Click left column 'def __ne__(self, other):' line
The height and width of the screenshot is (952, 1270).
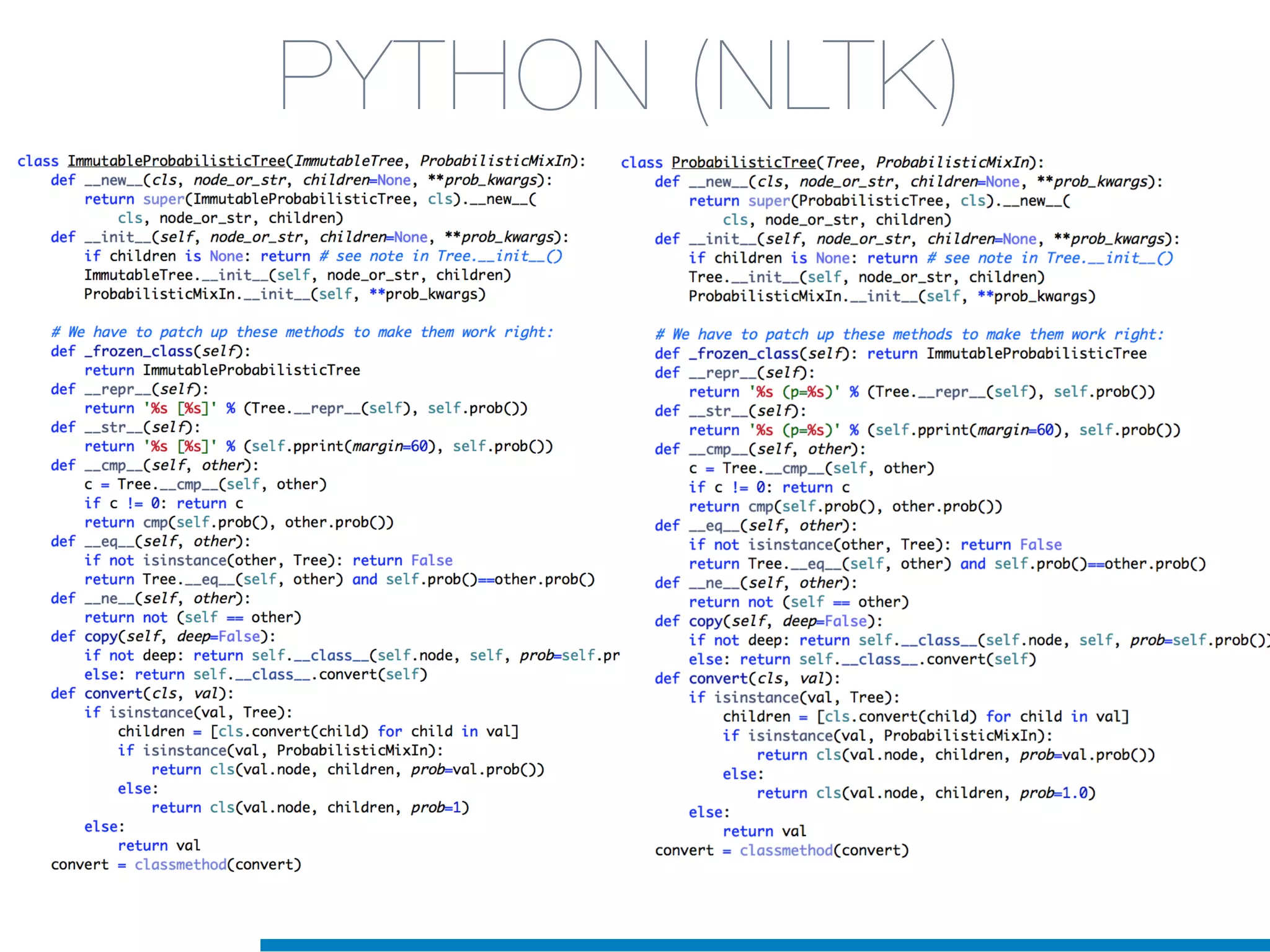[x=150, y=599]
